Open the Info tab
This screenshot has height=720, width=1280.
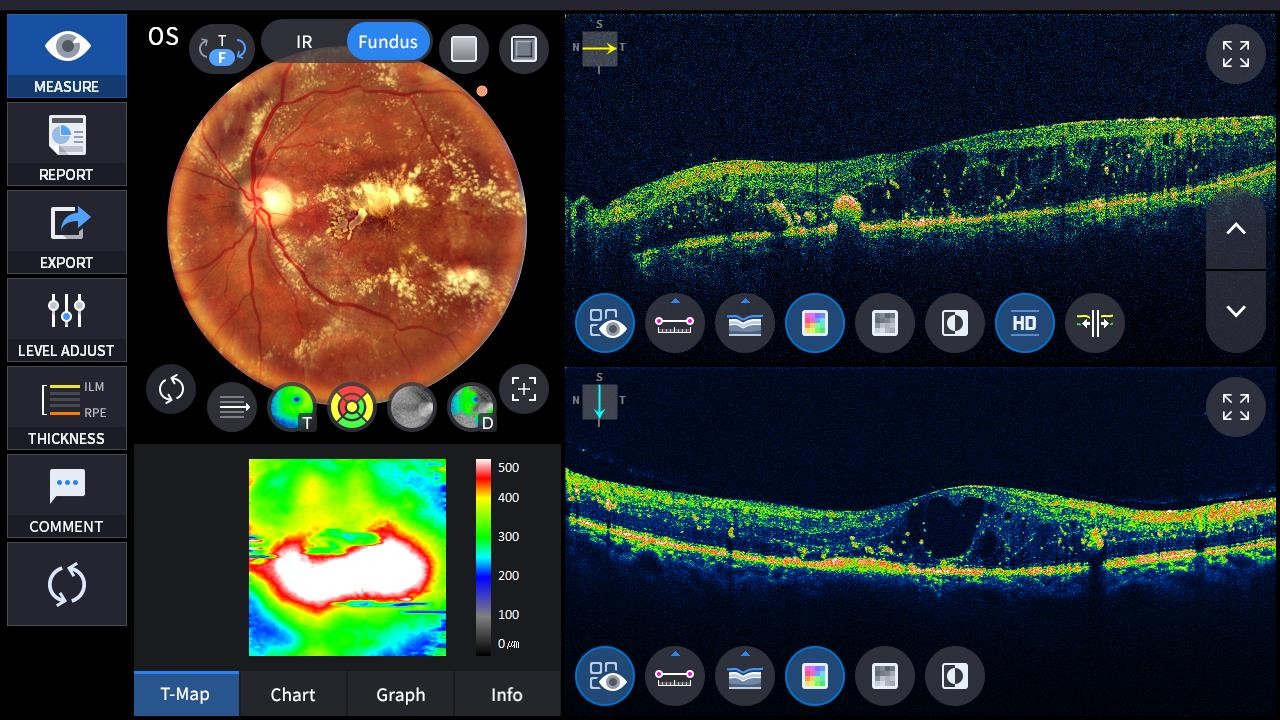point(506,694)
